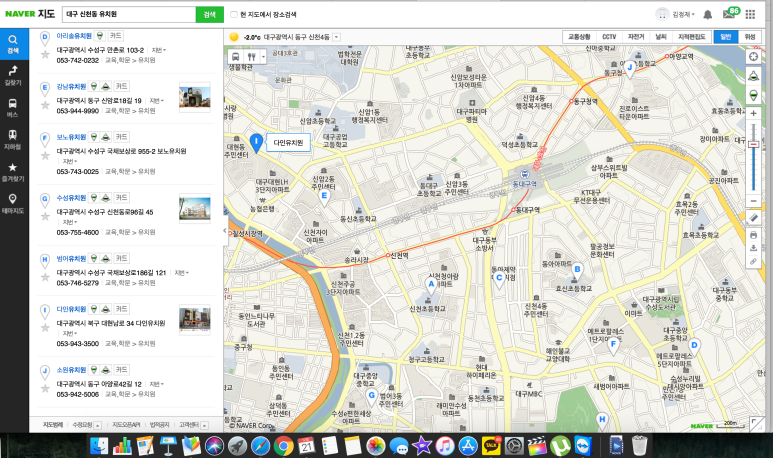The height and width of the screenshot is (458, 773).
Task: Click the map zoom in plus button
Action: [x=753, y=113]
